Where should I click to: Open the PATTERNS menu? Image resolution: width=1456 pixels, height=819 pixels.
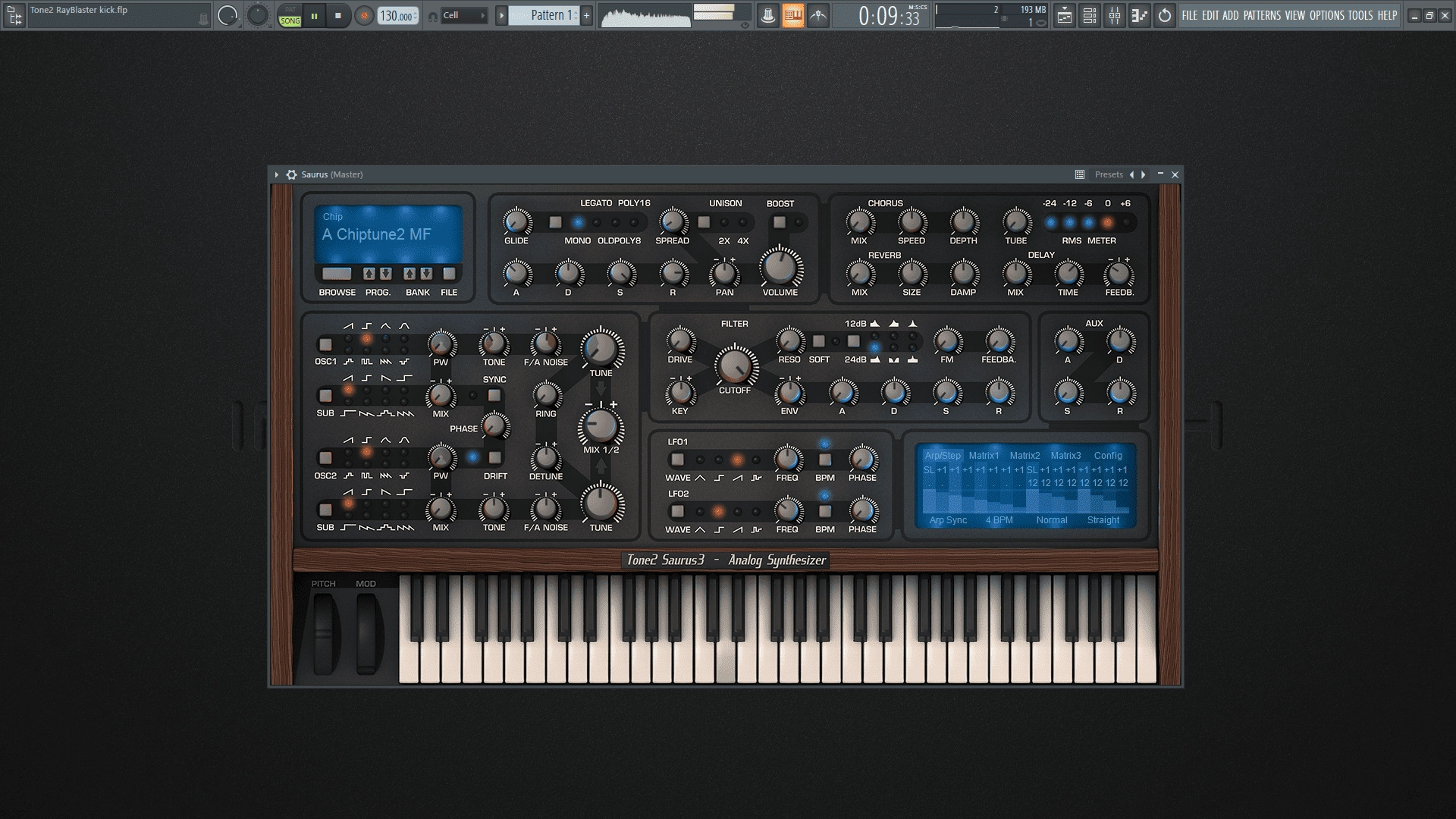coord(1262,15)
